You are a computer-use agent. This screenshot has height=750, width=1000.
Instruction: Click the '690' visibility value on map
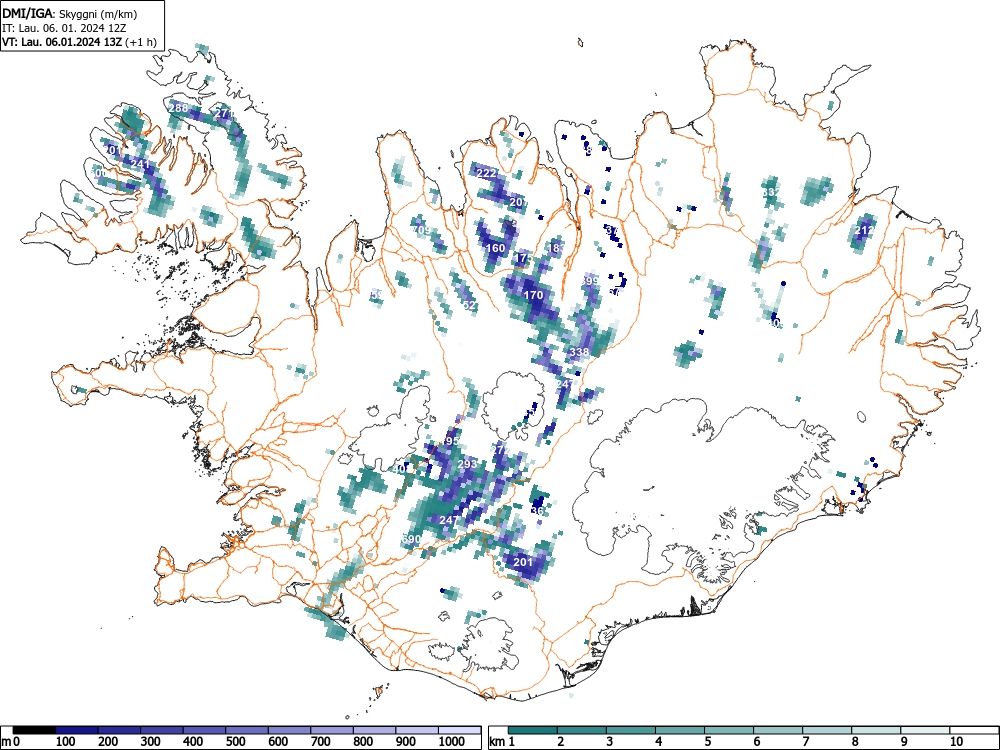coord(411,539)
